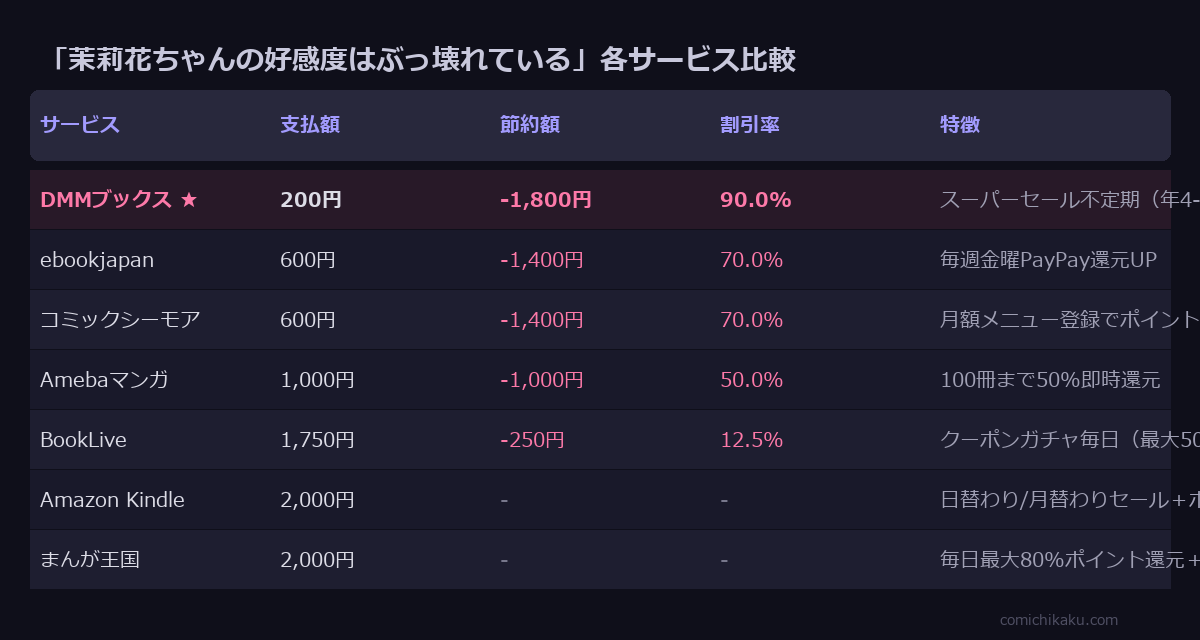Image resolution: width=1200 pixels, height=640 pixels.
Task: Click the Amebaマンガ 1,000円 price cell
Action: coord(317,380)
